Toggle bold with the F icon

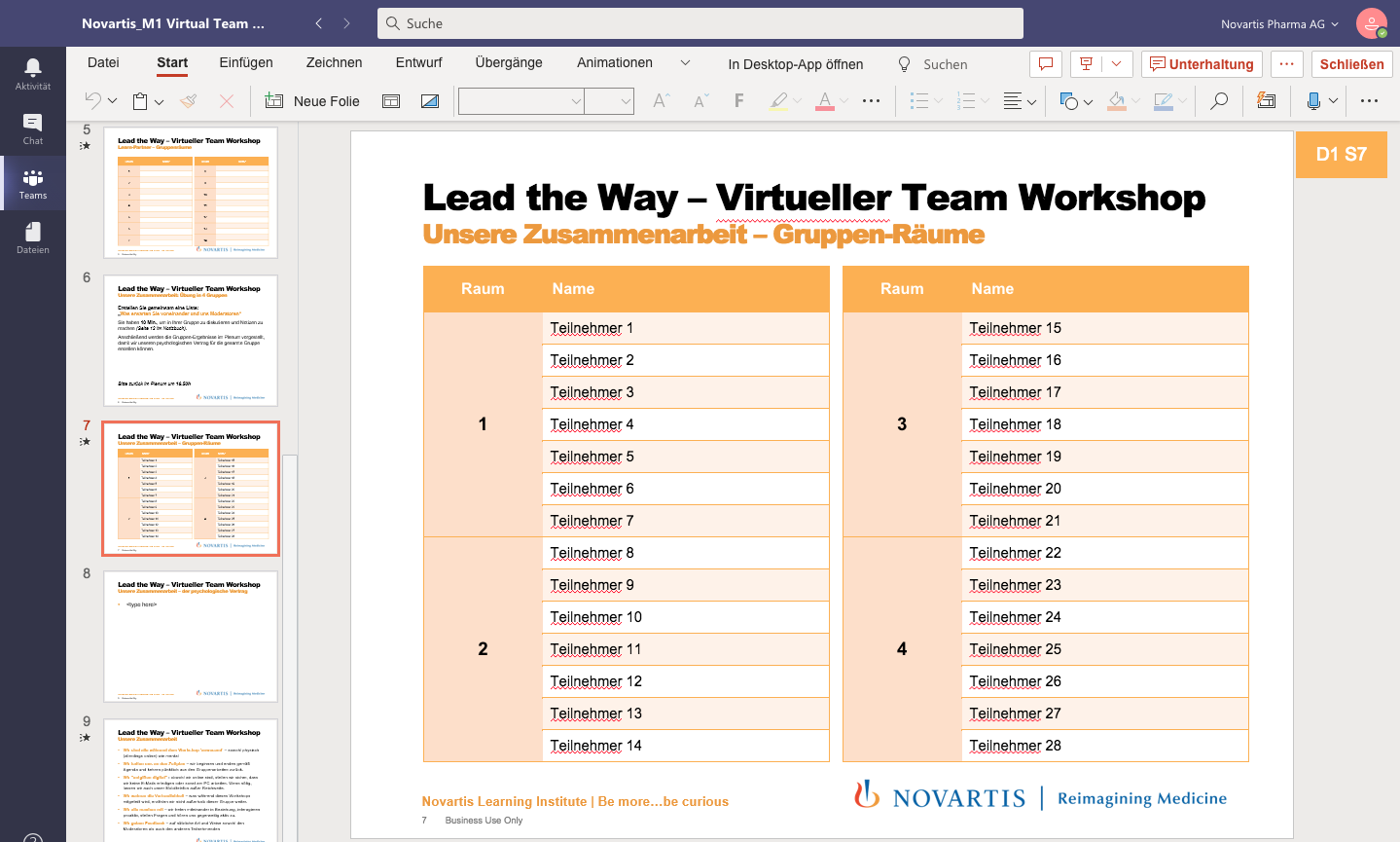pyautogui.click(x=739, y=100)
